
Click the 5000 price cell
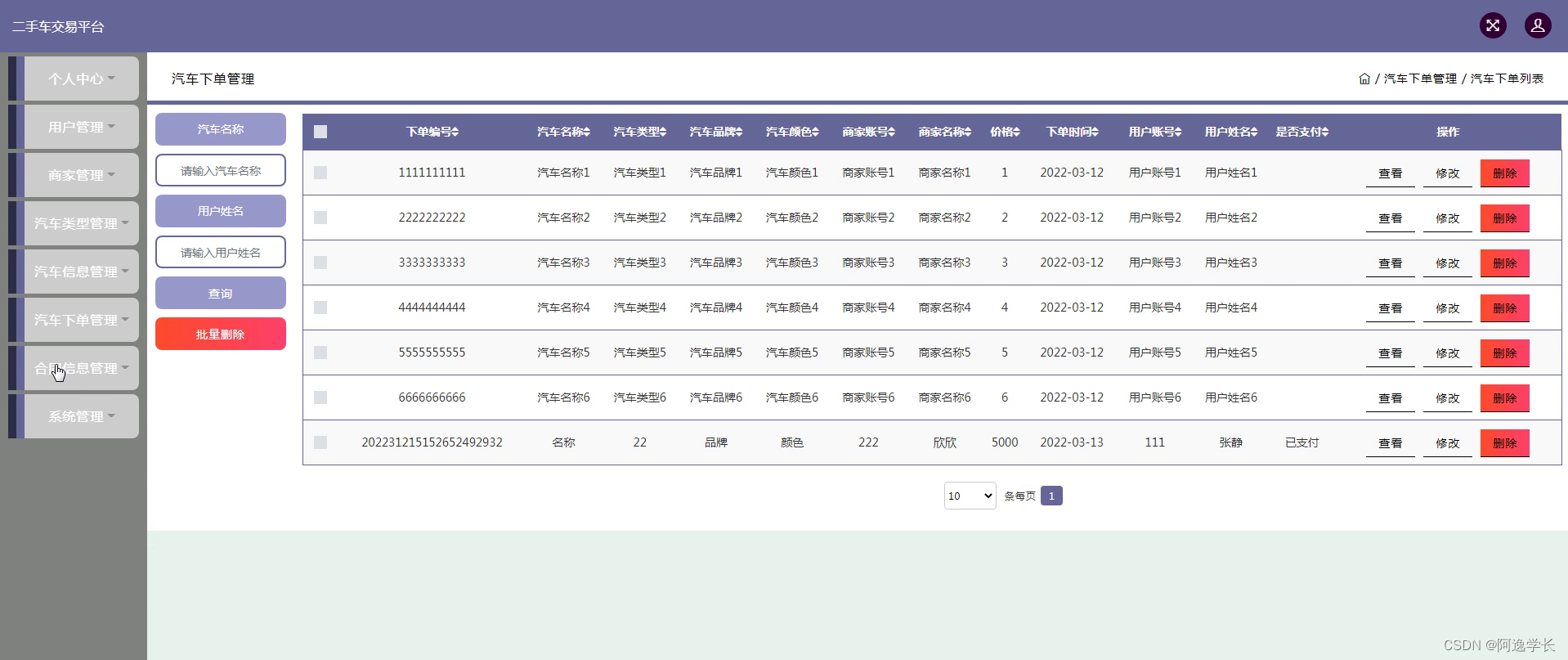click(x=1005, y=442)
